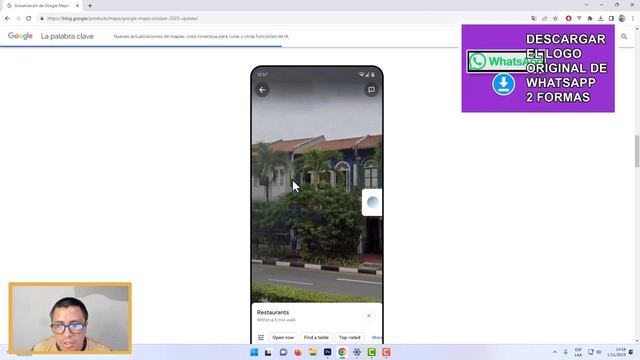Select the Find a table filter chip
This screenshot has width=640, height=360.
coord(316,338)
